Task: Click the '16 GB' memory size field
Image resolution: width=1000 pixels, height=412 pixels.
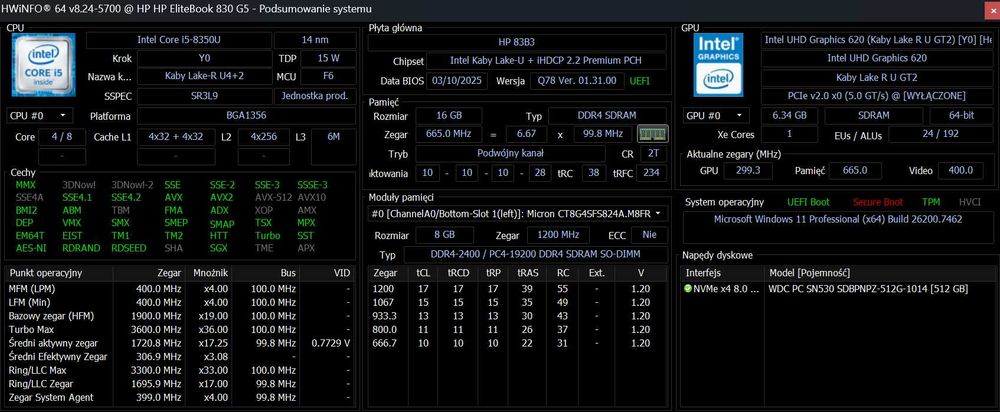Action: tap(448, 116)
